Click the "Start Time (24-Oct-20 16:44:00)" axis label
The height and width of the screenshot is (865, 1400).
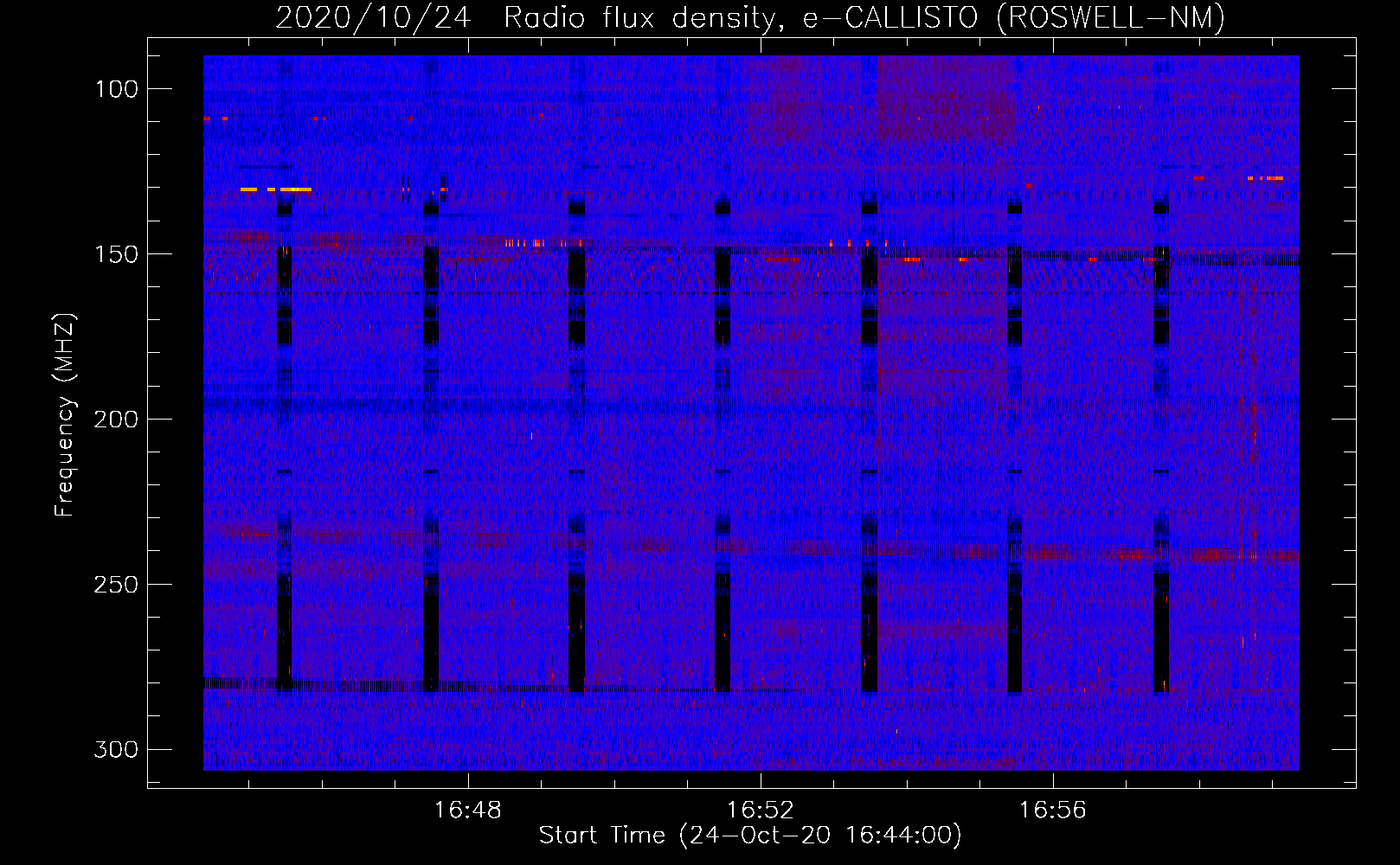750,836
